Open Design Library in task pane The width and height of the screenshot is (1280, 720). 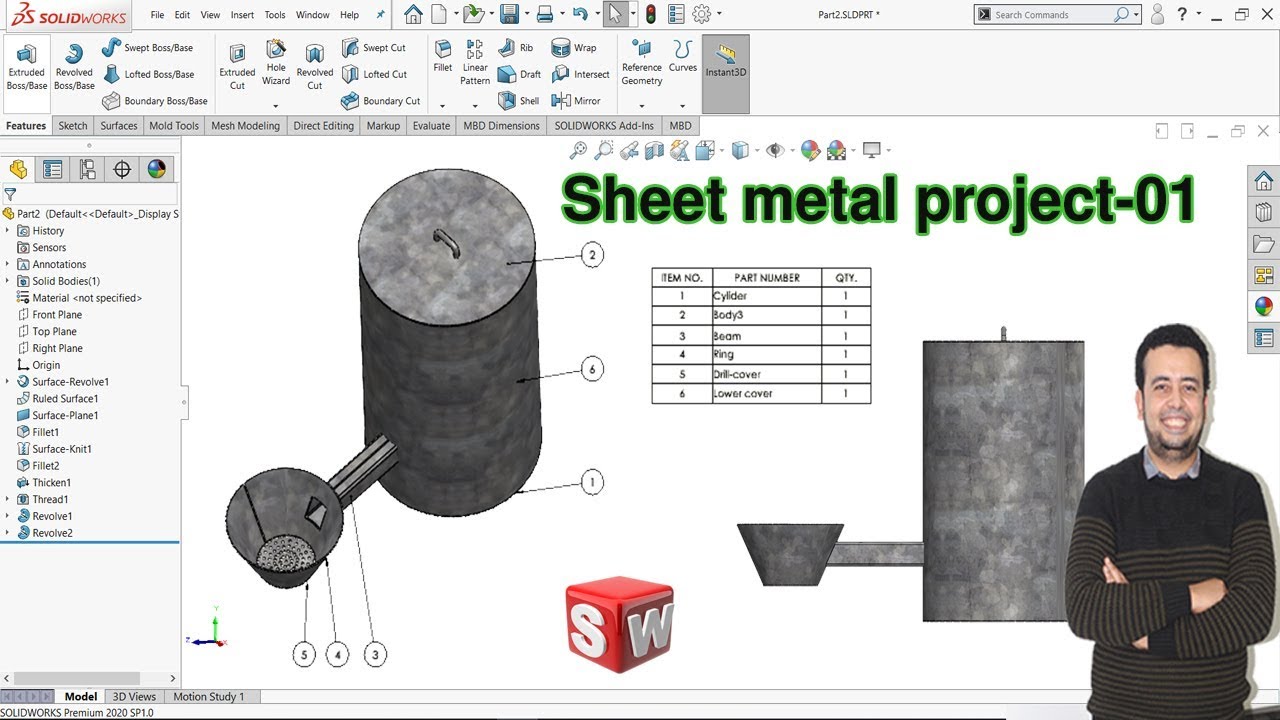coord(1264,212)
